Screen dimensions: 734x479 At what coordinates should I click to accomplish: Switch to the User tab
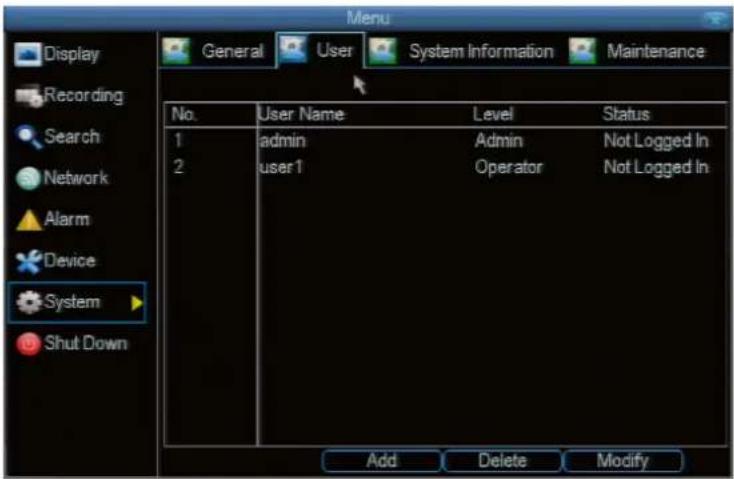[321, 50]
